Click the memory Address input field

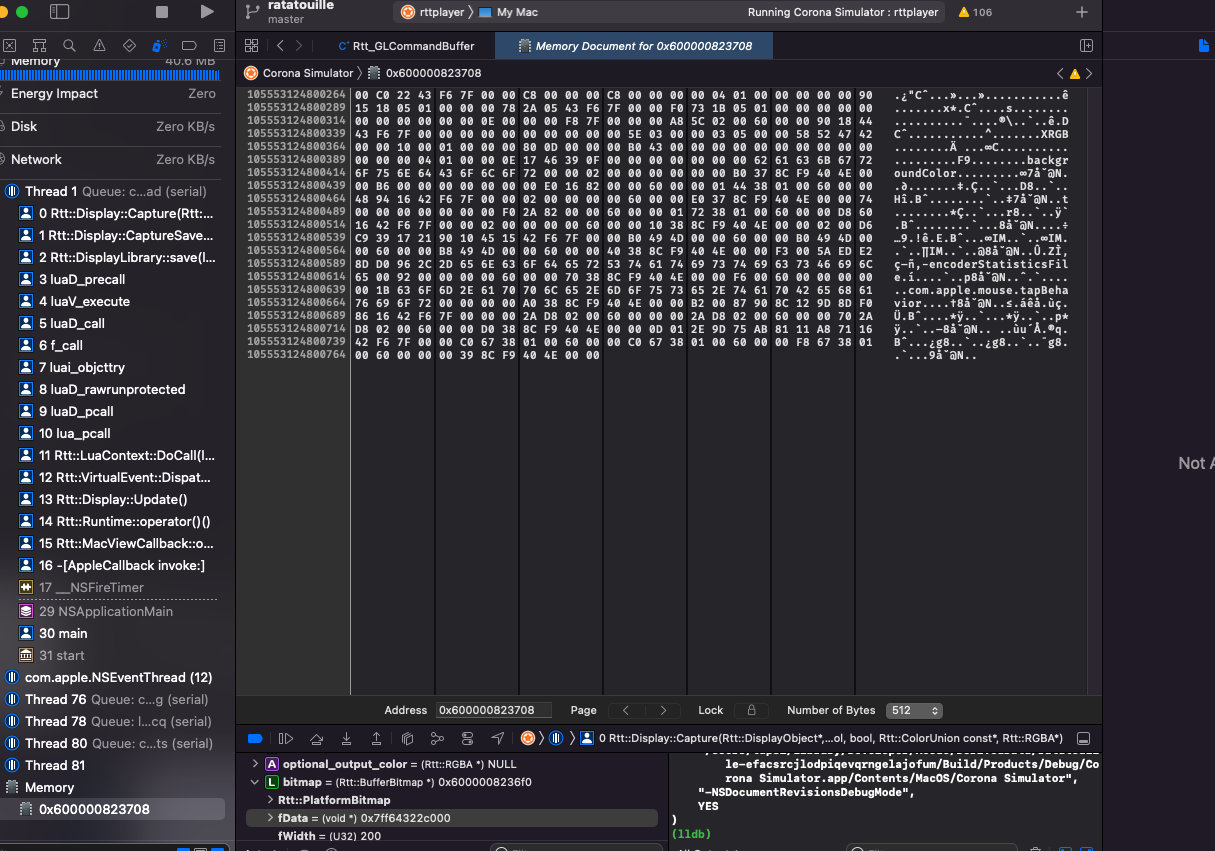click(x=493, y=710)
